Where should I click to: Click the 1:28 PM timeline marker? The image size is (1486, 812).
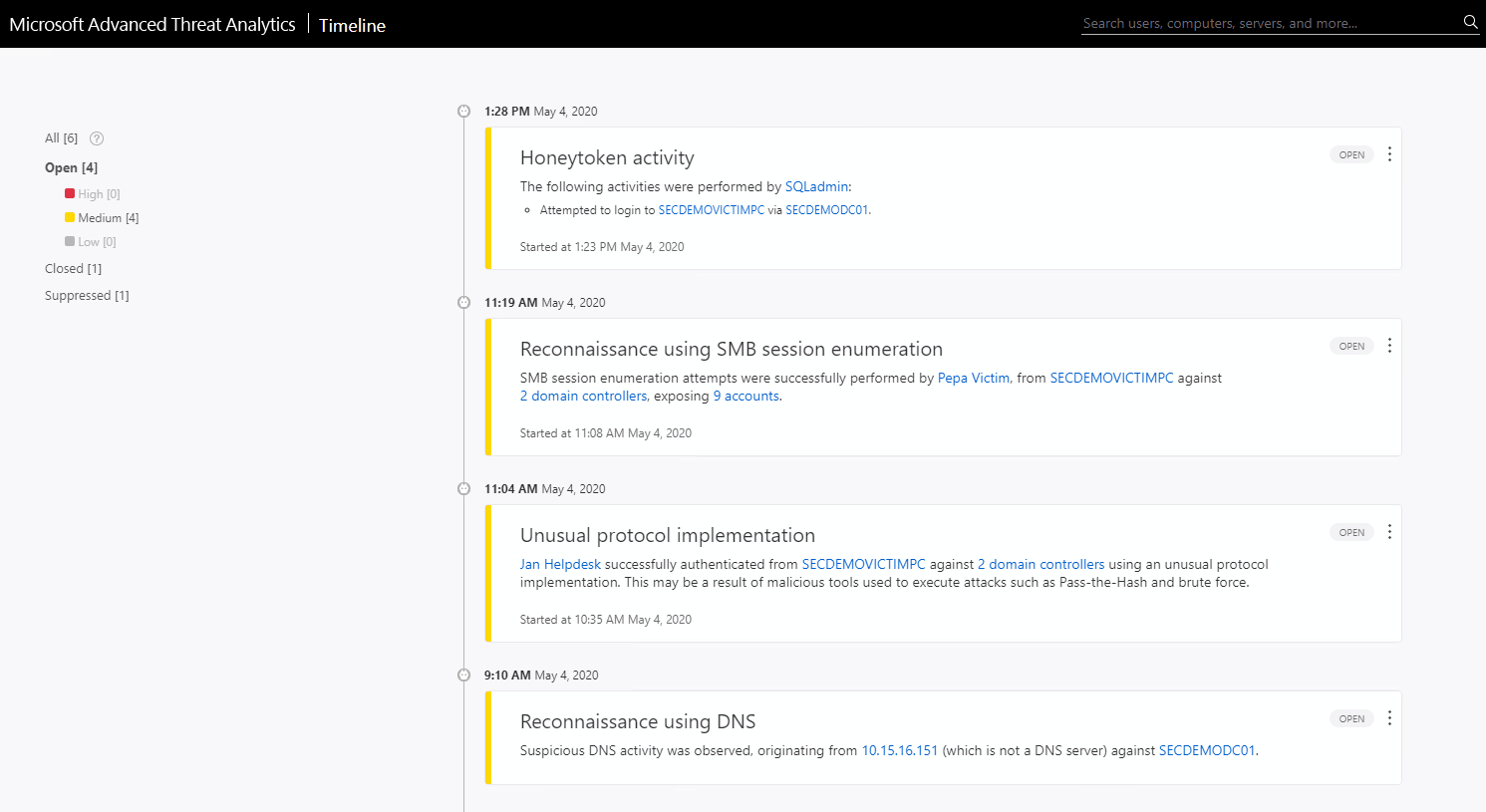click(463, 112)
